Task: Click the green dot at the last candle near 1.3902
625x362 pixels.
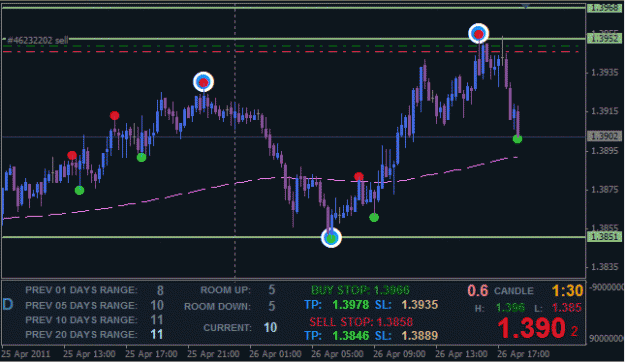Action: pyautogui.click(x=517, y=139)
